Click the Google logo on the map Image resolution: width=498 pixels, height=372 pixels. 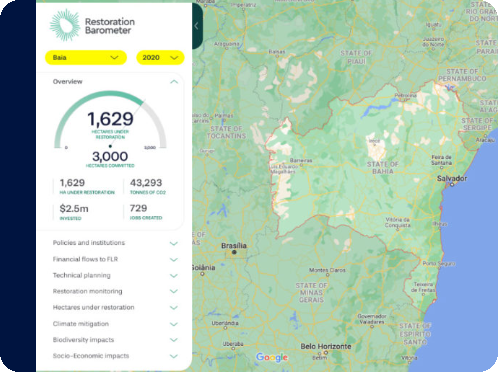coord(272,357)
